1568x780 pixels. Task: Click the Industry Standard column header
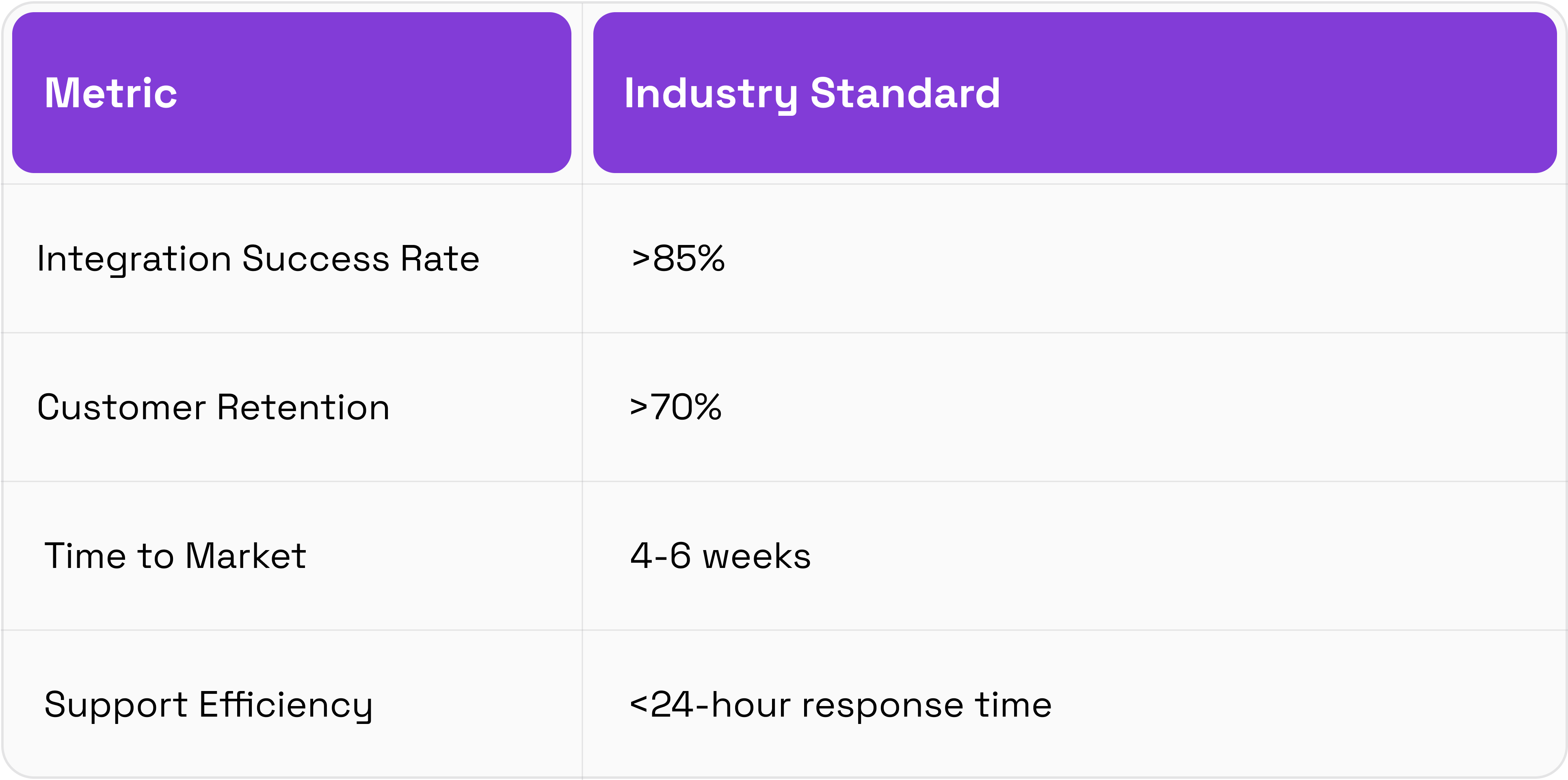click(x=812, y=93)
